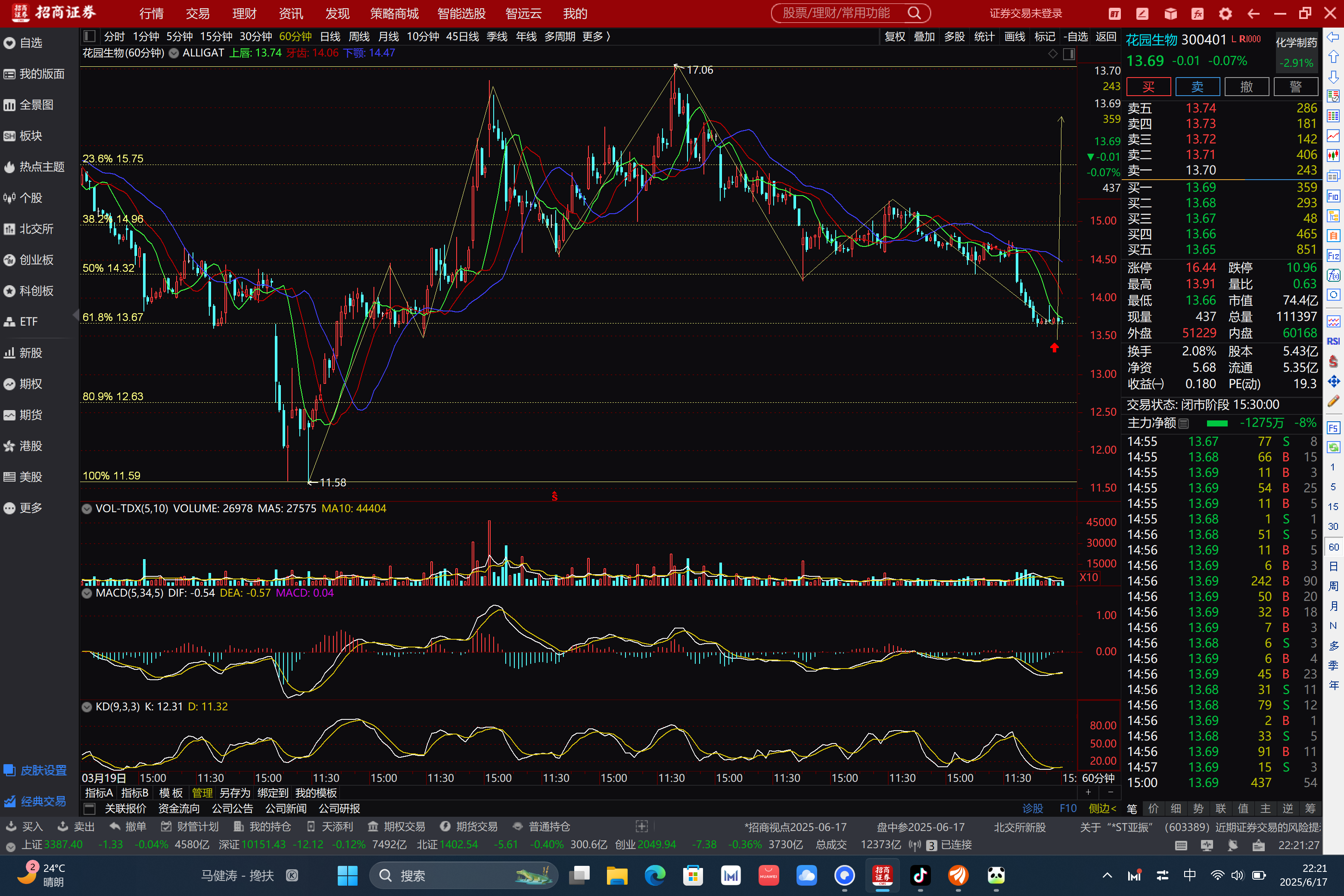Click the blue up arrow in right toolbar
This screenshot has width=1344, height=896.
point(1332,56)
